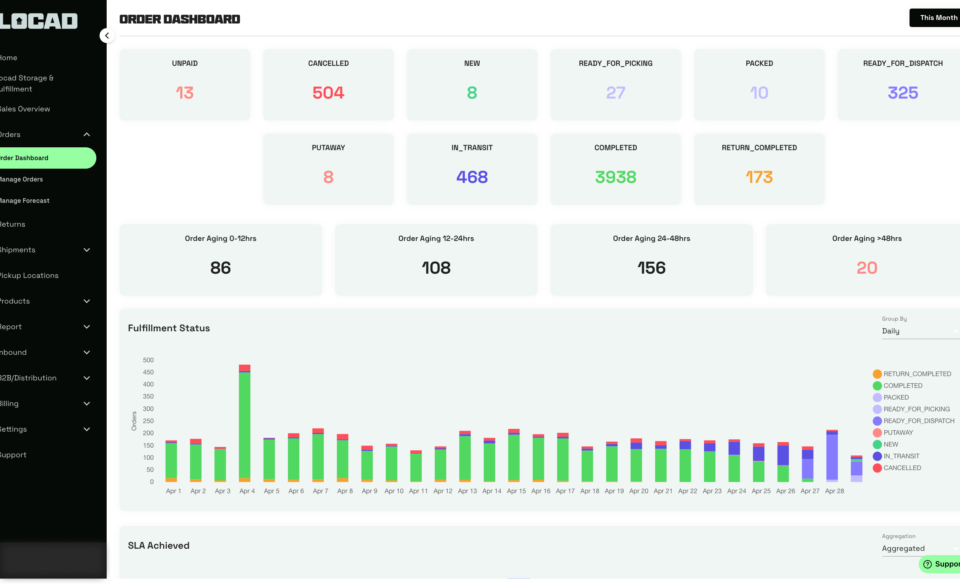
Task: Open the Support help widget
Action: point(940,564)
